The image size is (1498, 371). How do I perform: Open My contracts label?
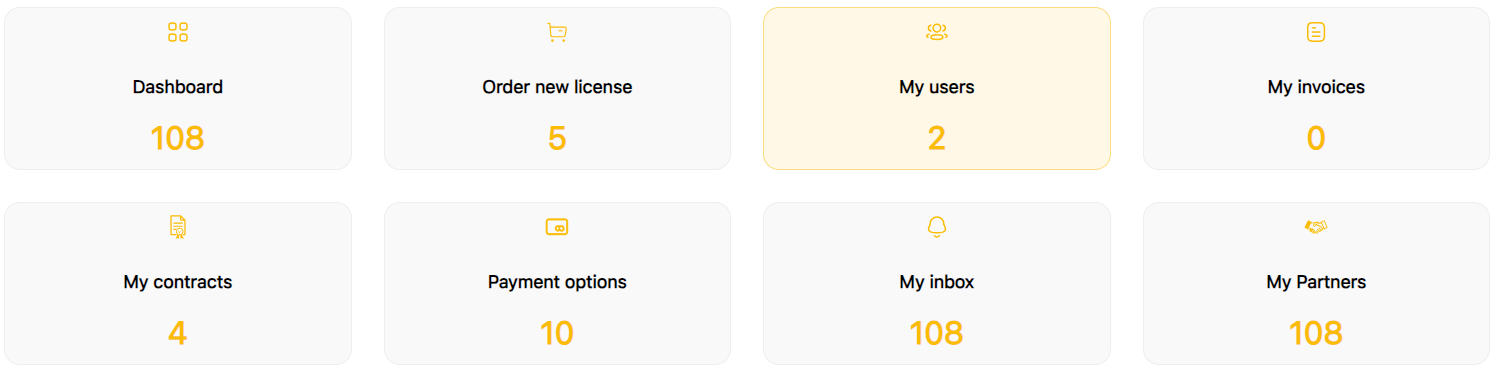click(x=178, y=282)
